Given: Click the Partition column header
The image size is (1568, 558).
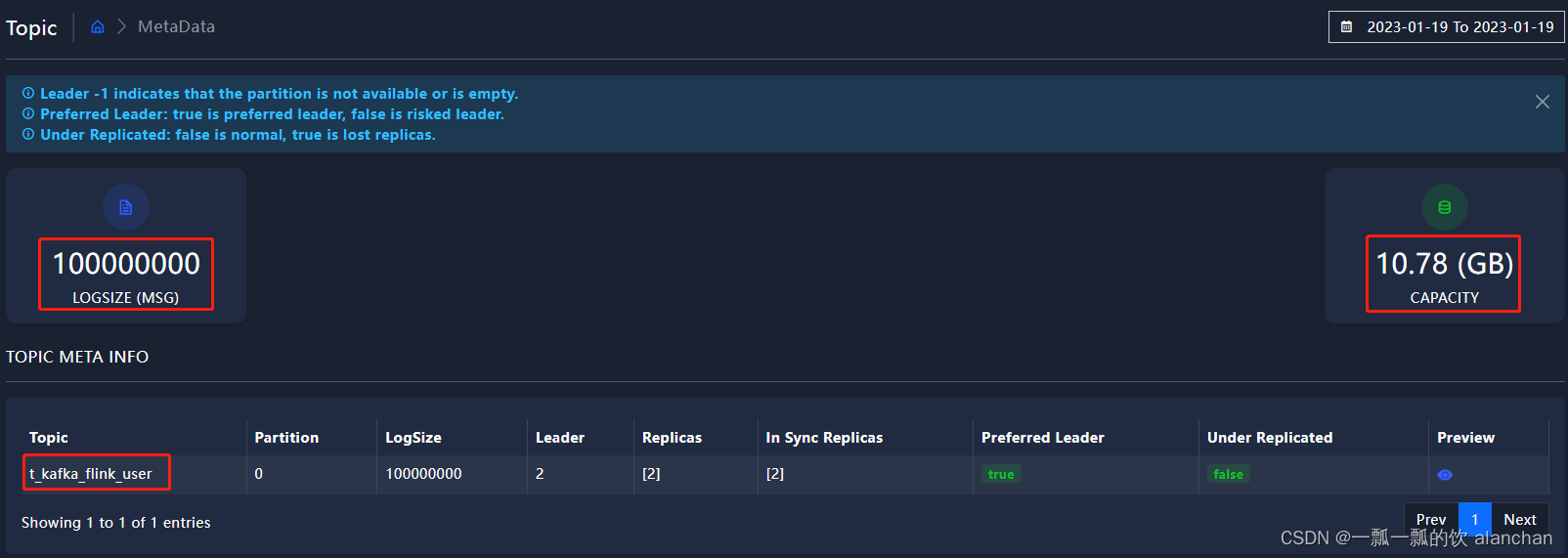Looking at the screenshot, I should pyautogui.click(x=286, y=438).
